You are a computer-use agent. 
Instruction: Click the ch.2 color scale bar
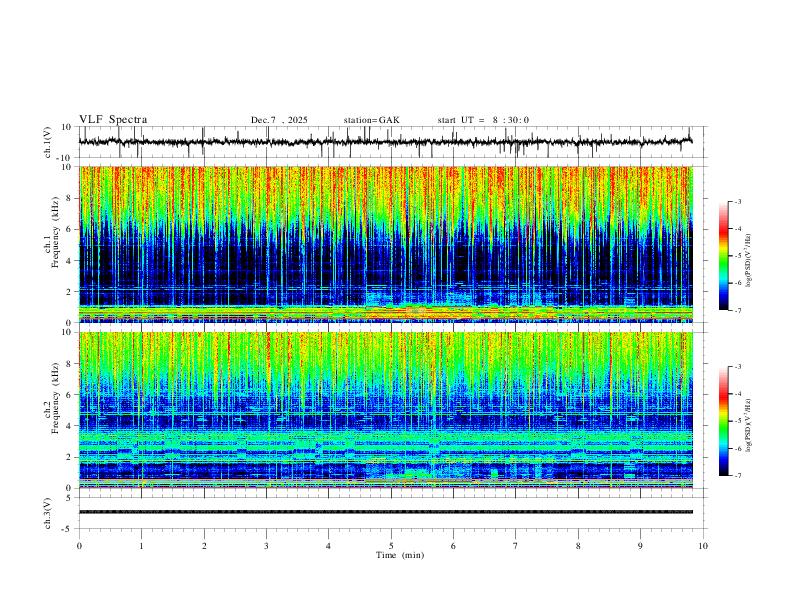click(724, 421)
